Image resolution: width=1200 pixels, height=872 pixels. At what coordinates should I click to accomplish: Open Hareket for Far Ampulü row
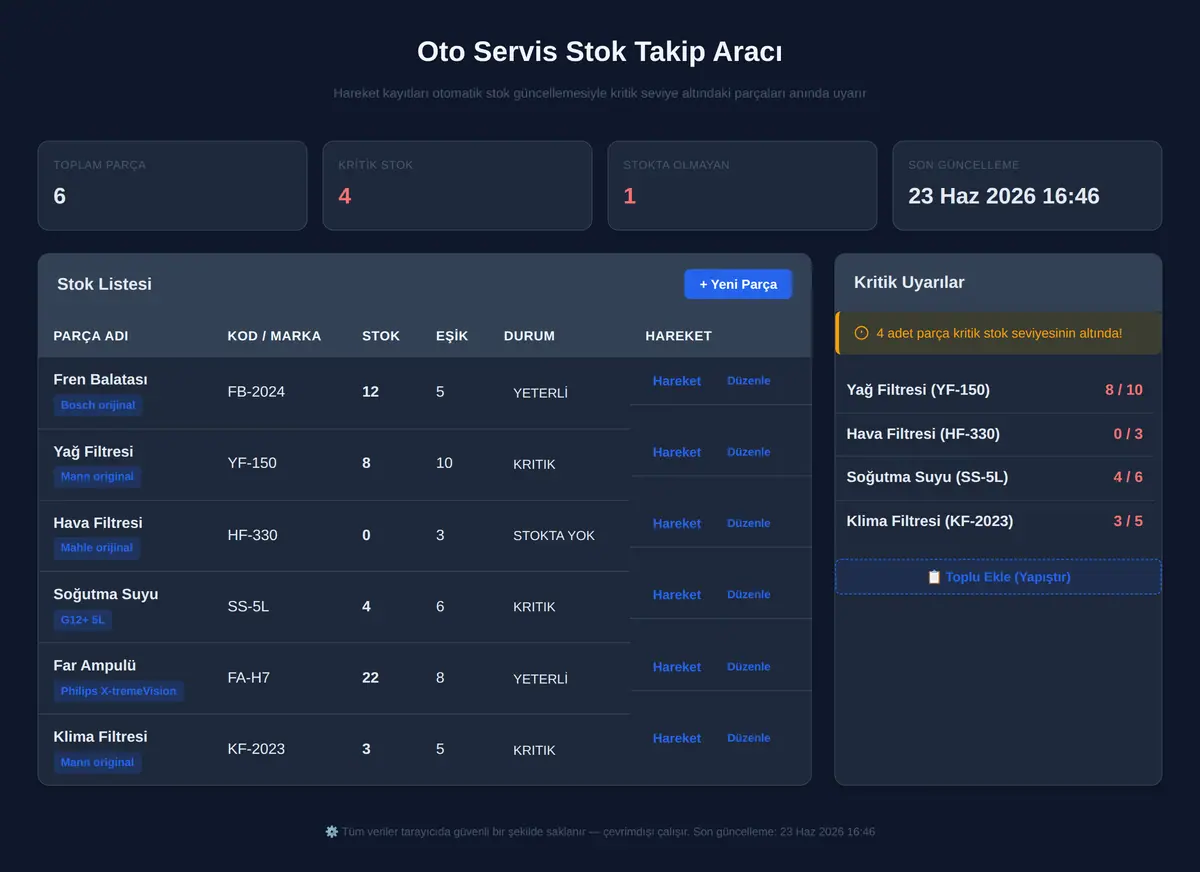pyautogui.click(x=677, y=667)
